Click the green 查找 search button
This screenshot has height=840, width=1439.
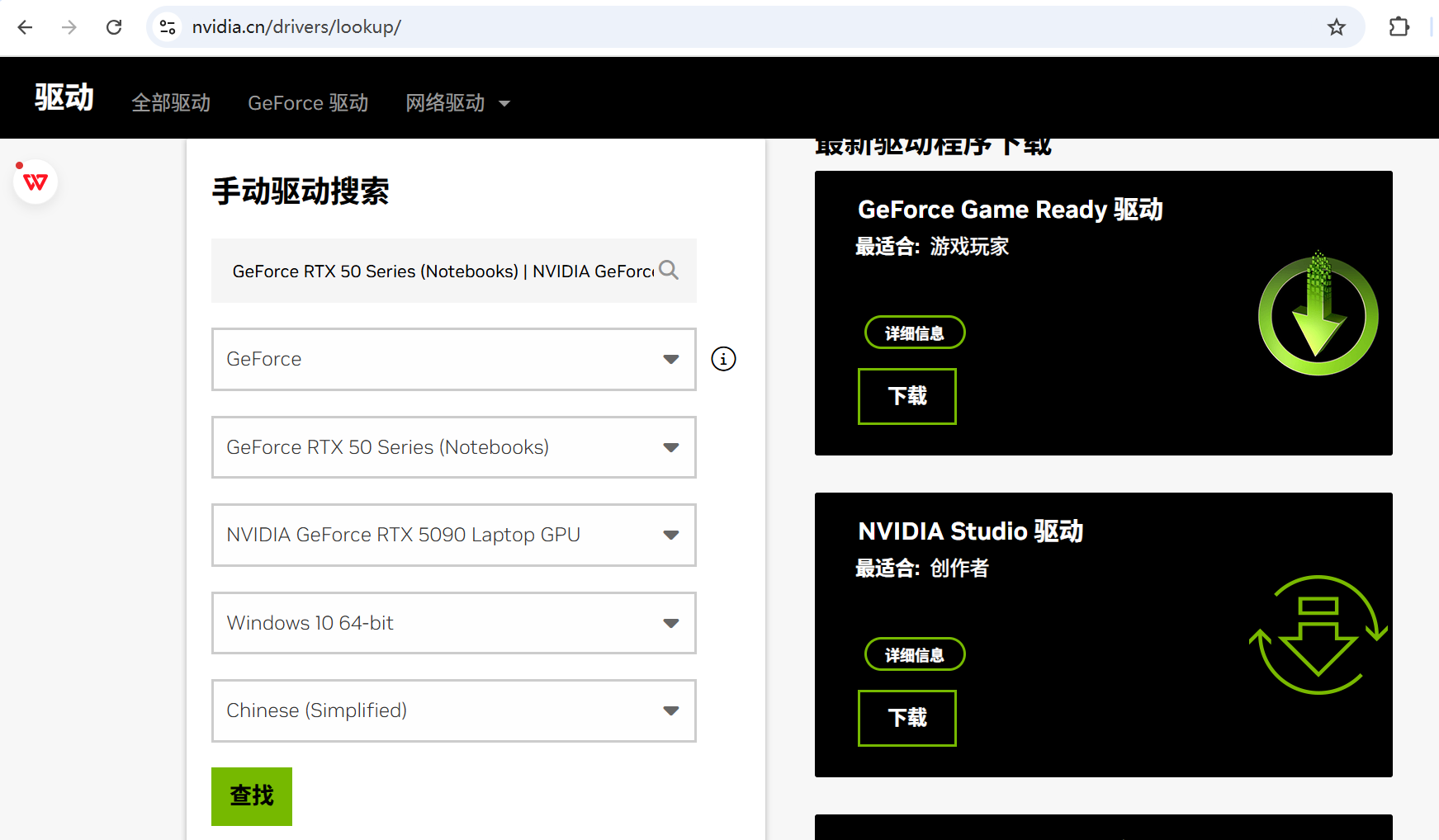(x=252, y=796)
